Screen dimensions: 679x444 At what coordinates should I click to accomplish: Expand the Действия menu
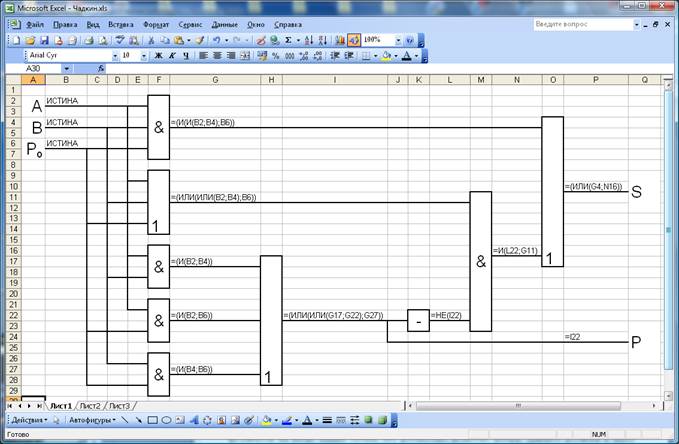click(x=29, y=420)
